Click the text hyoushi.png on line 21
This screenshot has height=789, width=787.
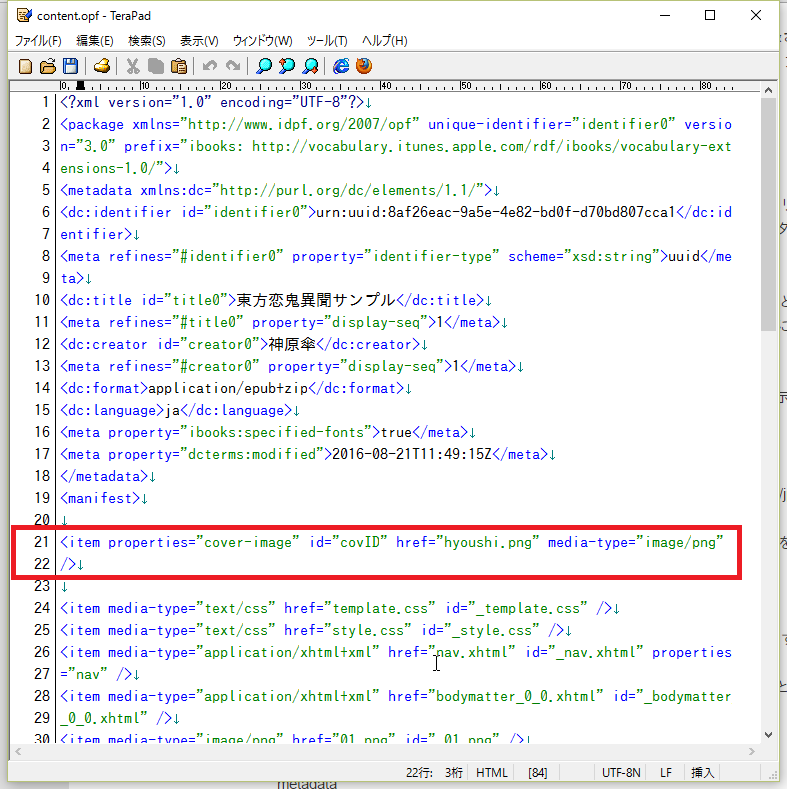tap(487, 542)
